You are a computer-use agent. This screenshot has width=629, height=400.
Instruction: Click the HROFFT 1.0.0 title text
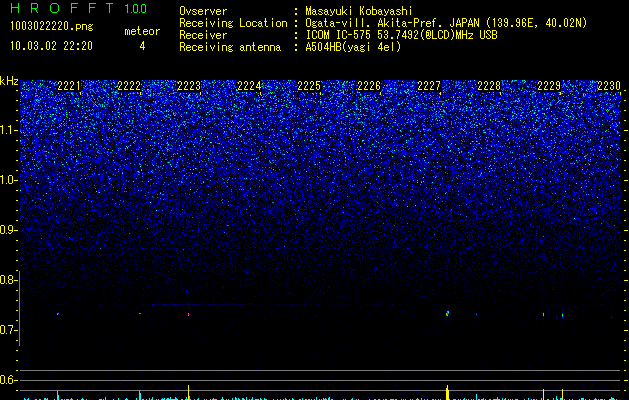pos(78,8)
